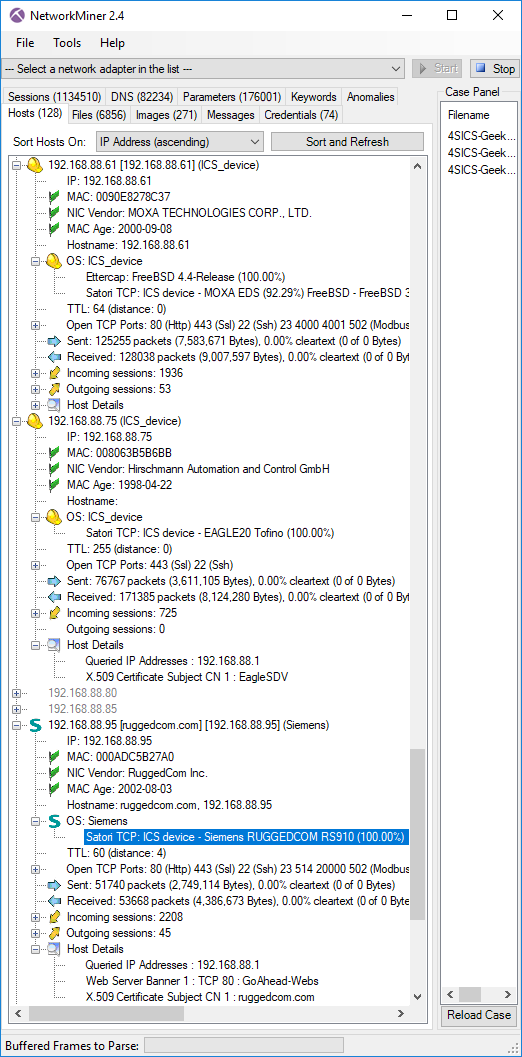Select Ettercap: FreeBSD 4.4-Release row

pyautogui.click(x=185, y=278)
